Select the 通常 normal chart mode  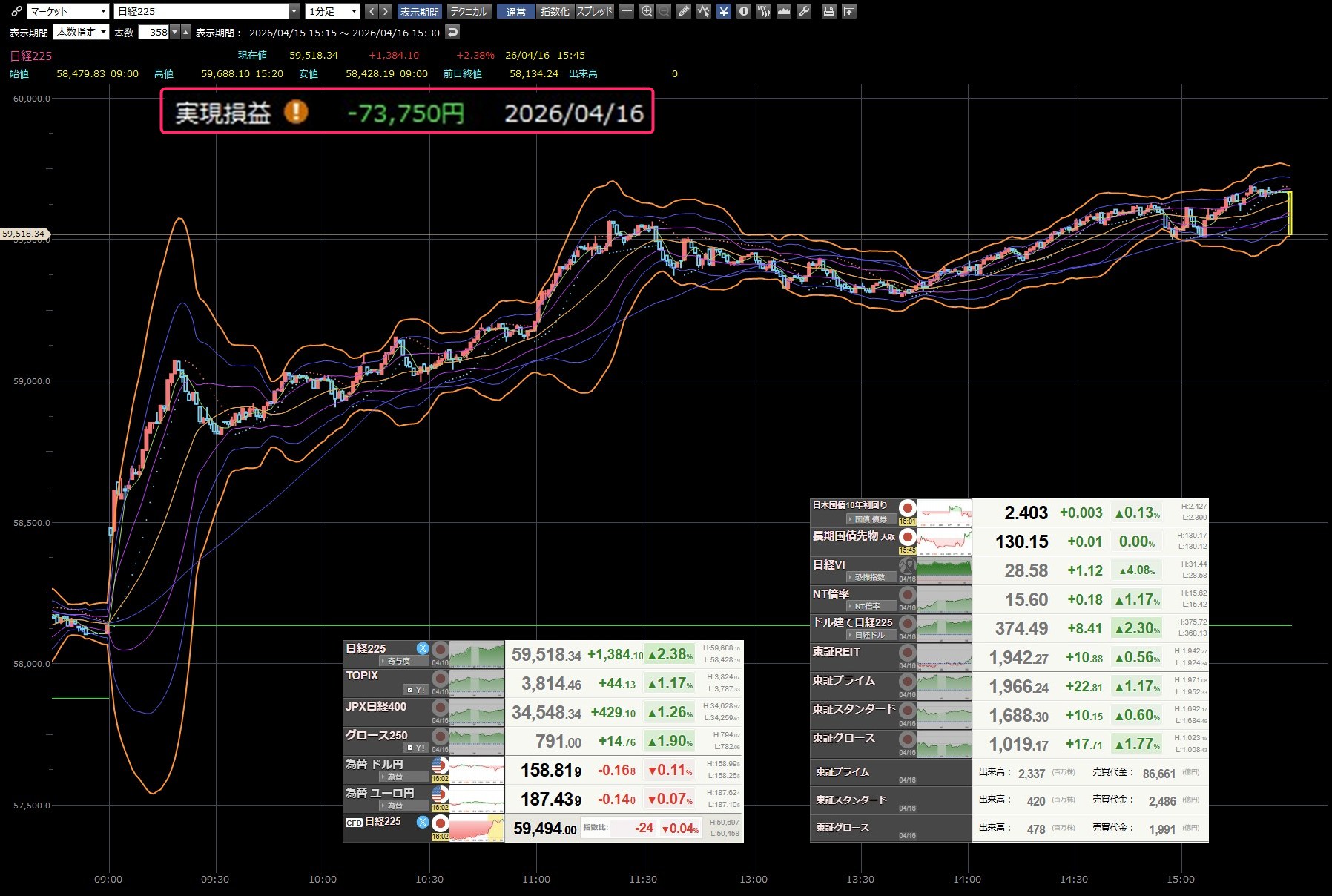pyautogui.click(x=516, y=11)
